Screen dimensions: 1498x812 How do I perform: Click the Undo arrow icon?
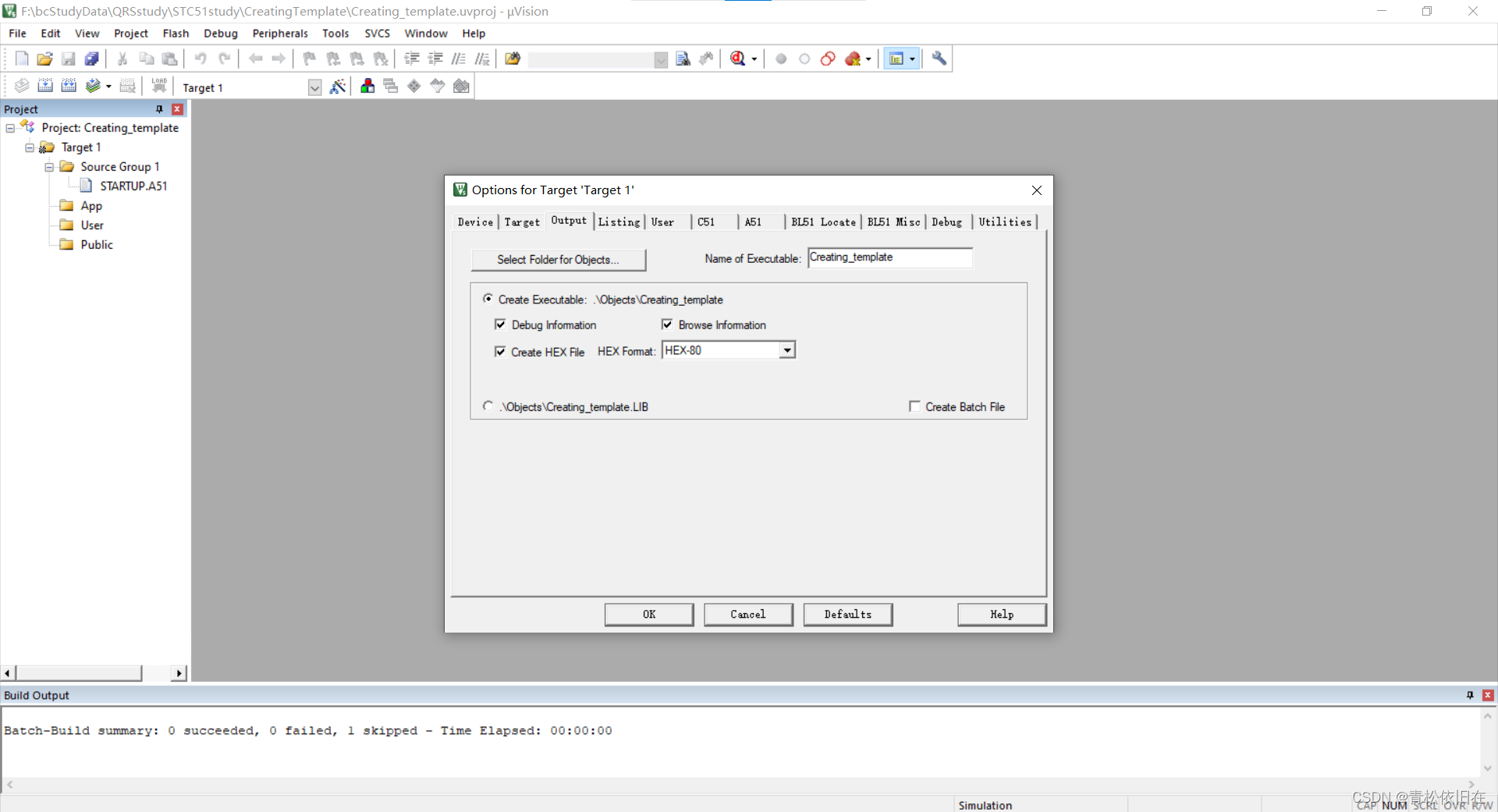point(201,59)
